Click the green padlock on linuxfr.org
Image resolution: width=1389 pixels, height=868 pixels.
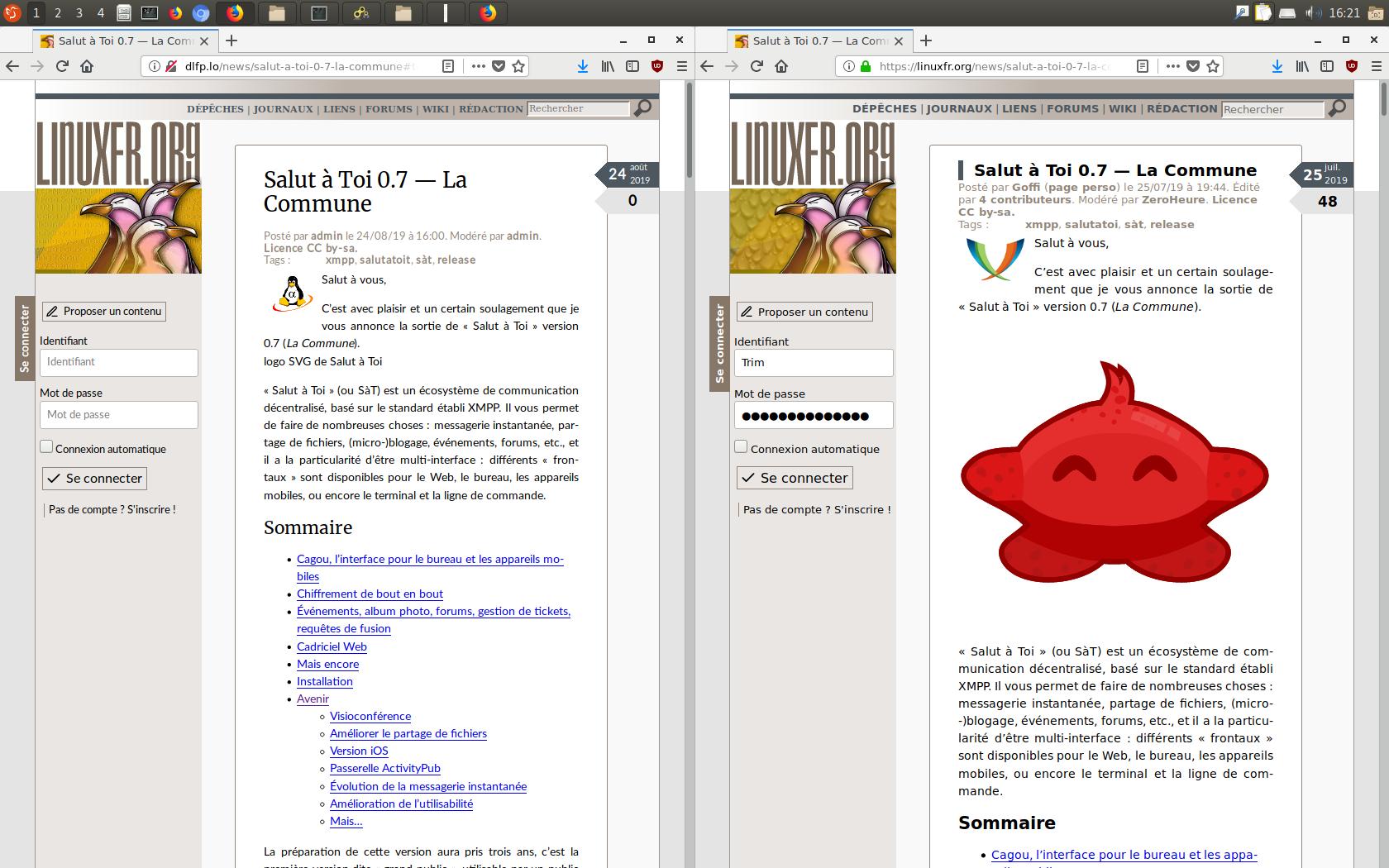click(x=866, y=66)
